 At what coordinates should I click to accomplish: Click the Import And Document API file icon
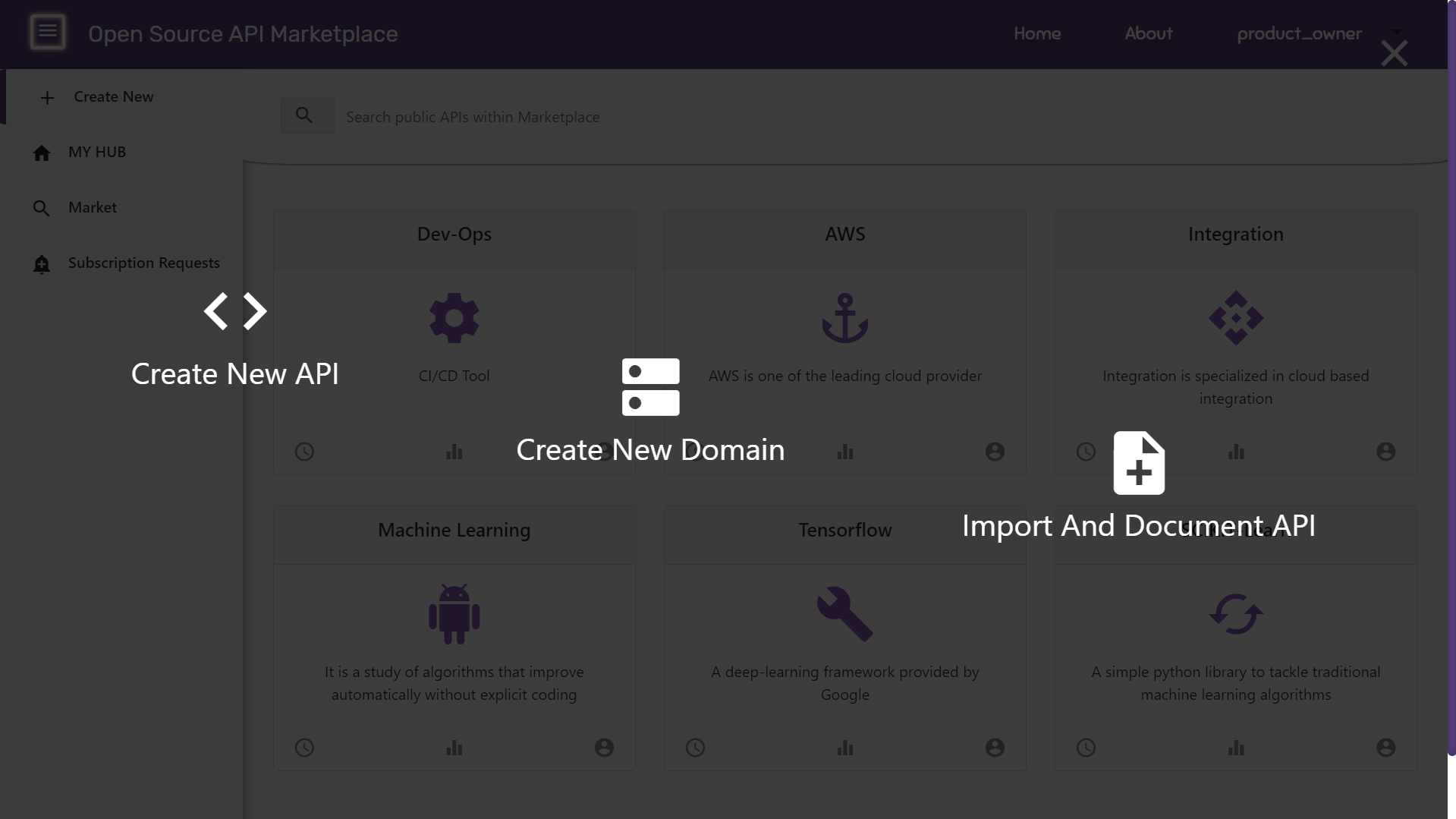(x=1138, y=463)
